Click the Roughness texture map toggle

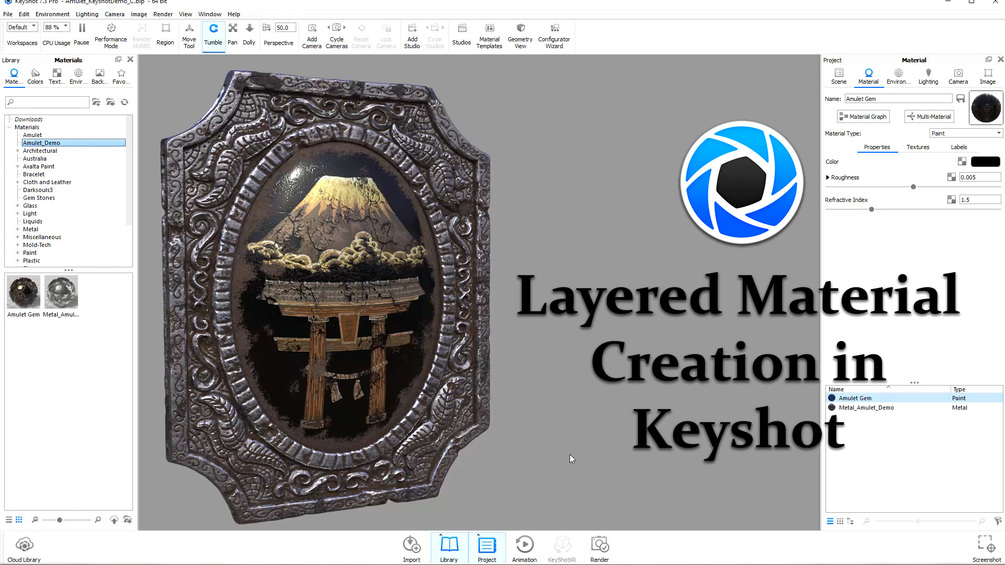(951, 177)
